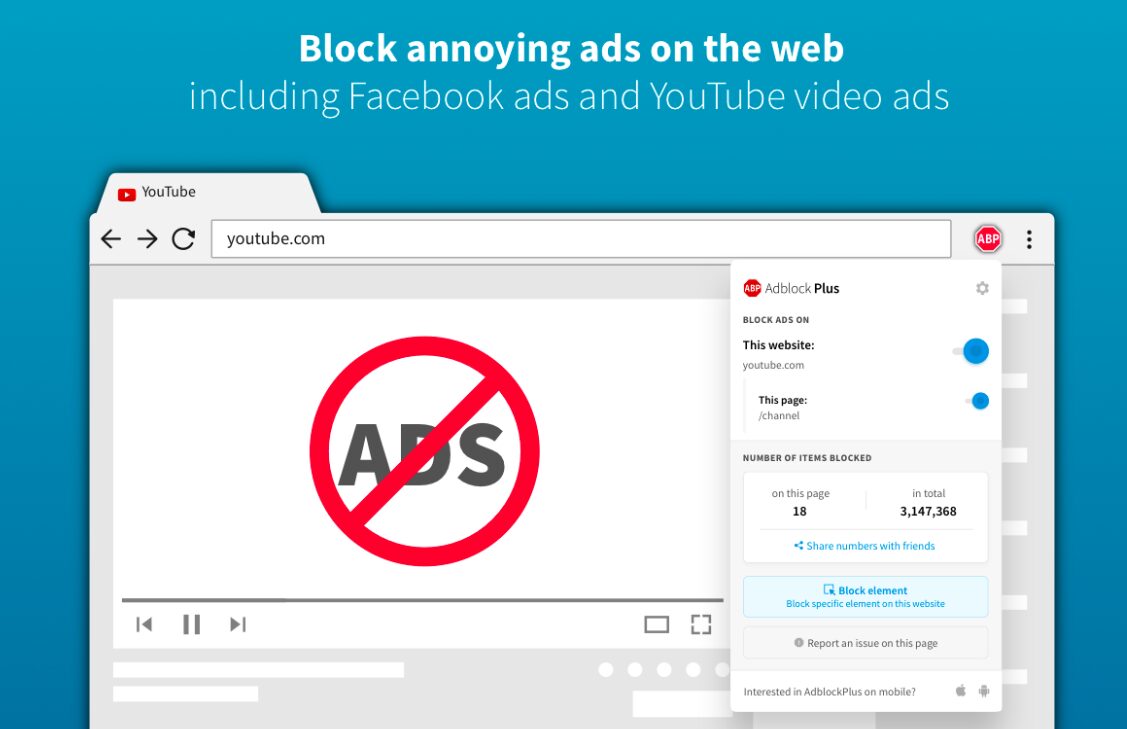Open Adblock Plus settings gear

click(982, 288)
